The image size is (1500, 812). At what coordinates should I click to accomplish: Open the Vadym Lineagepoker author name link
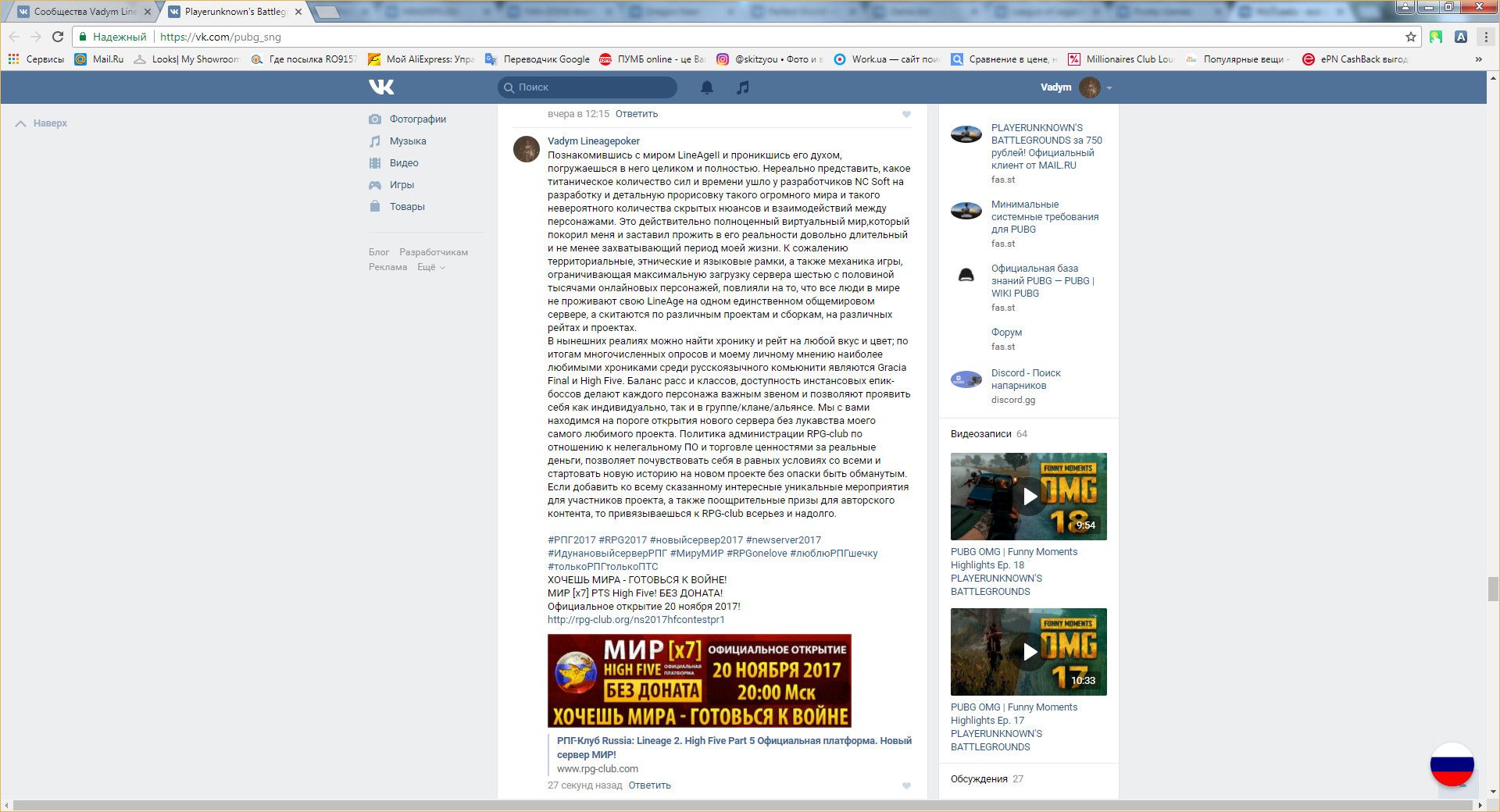coord(594,141)
